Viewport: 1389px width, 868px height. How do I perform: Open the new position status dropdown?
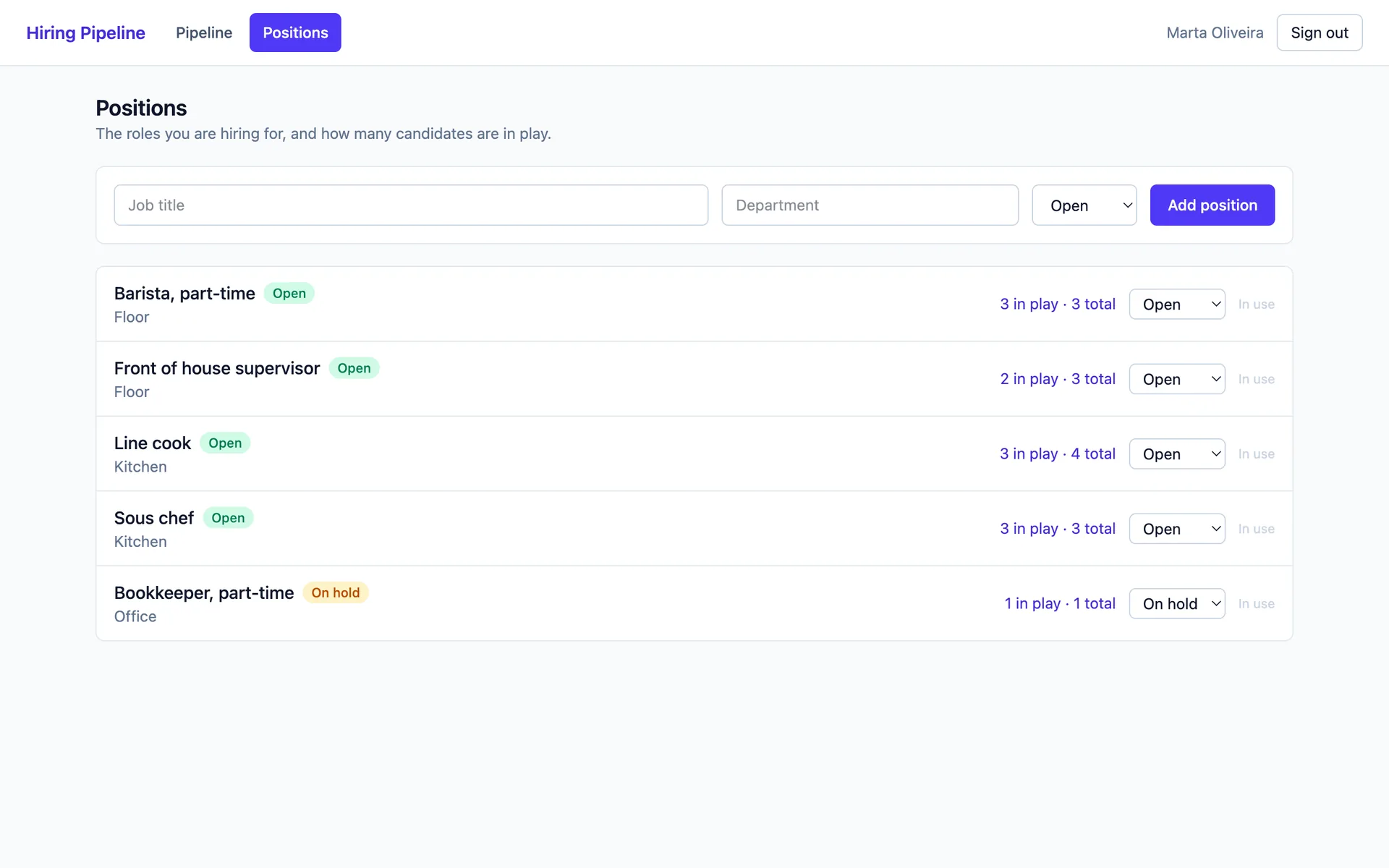pyautogui.click(x=1084, y=205)
